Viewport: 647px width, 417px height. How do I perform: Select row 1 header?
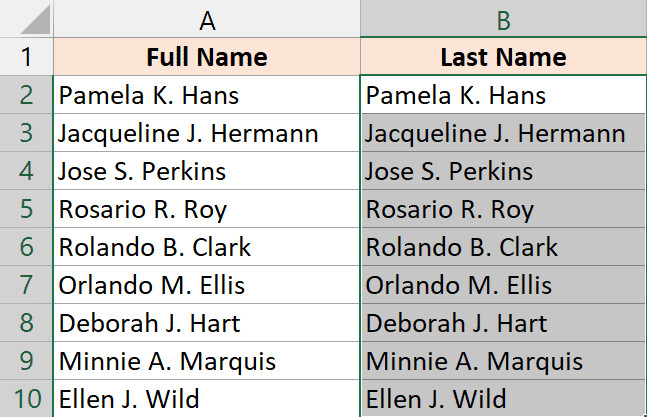(x=27, y=57)
